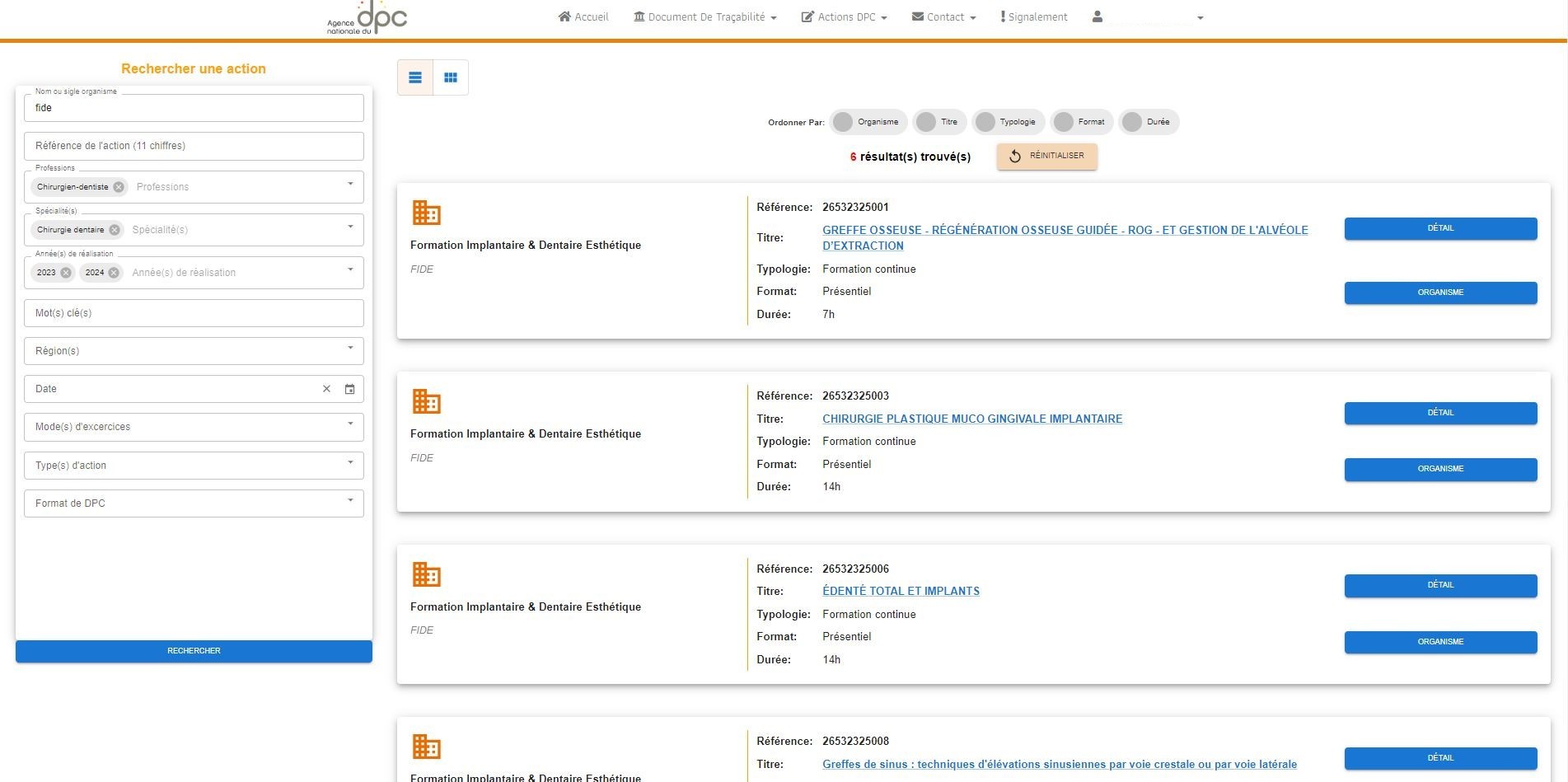Remove the Chirurgien-dentiste profession chip

pos(119,187)
